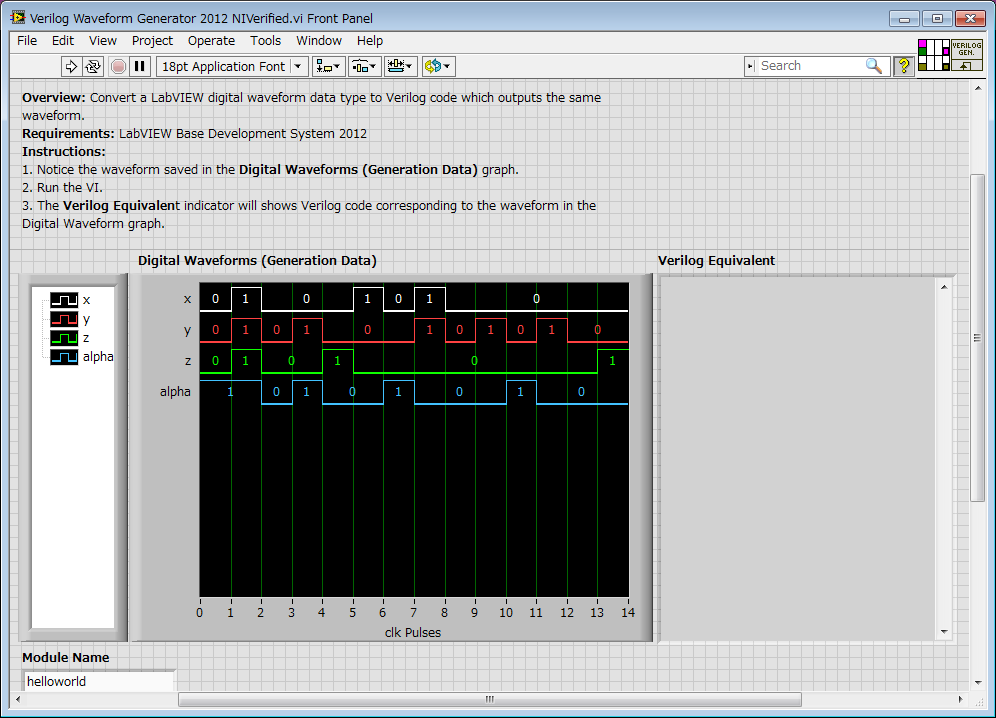Image resolution: width=996 pixels, height=718 pixels.
Task: Toggle the x plot legend icon
Action: click(x=64, y=300)
